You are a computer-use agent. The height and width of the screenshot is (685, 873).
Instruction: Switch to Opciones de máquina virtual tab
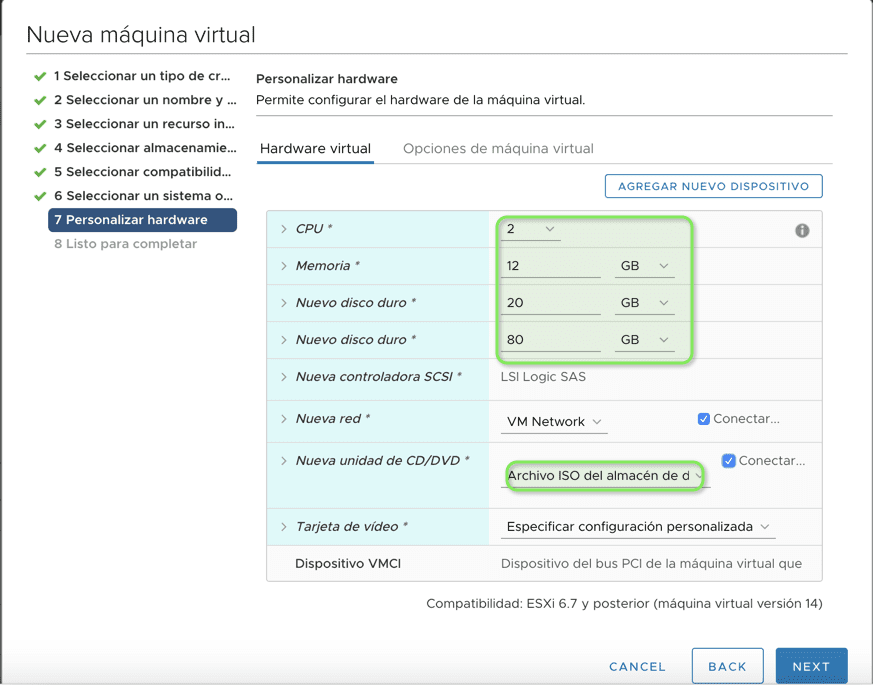(x=498, y=149)
